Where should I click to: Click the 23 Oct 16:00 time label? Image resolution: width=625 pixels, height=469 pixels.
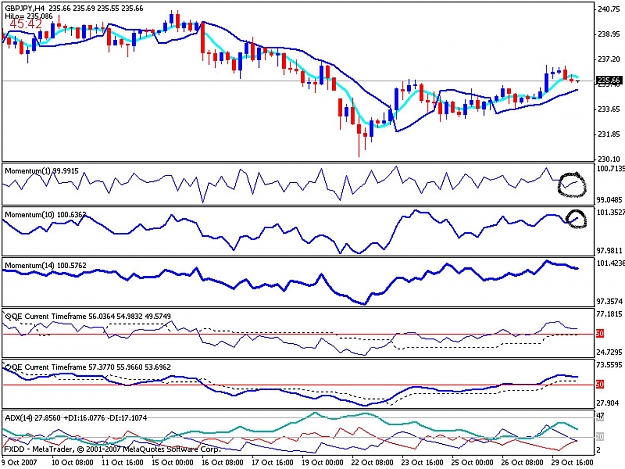coord(423,463)
